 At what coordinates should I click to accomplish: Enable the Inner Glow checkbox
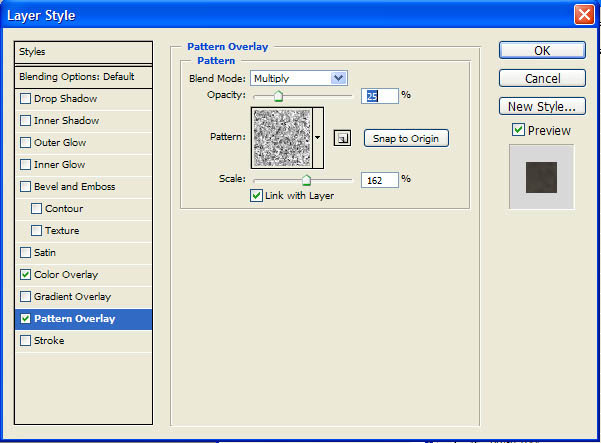(x=25, y=164)
